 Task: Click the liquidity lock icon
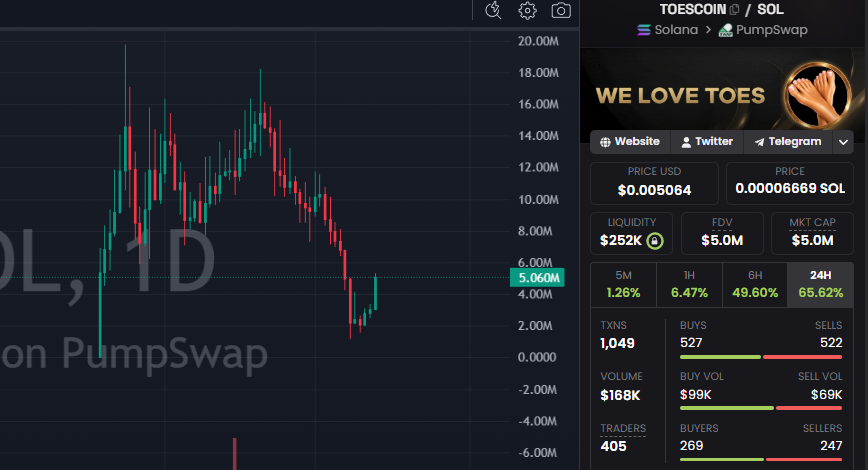pos(655,241)
